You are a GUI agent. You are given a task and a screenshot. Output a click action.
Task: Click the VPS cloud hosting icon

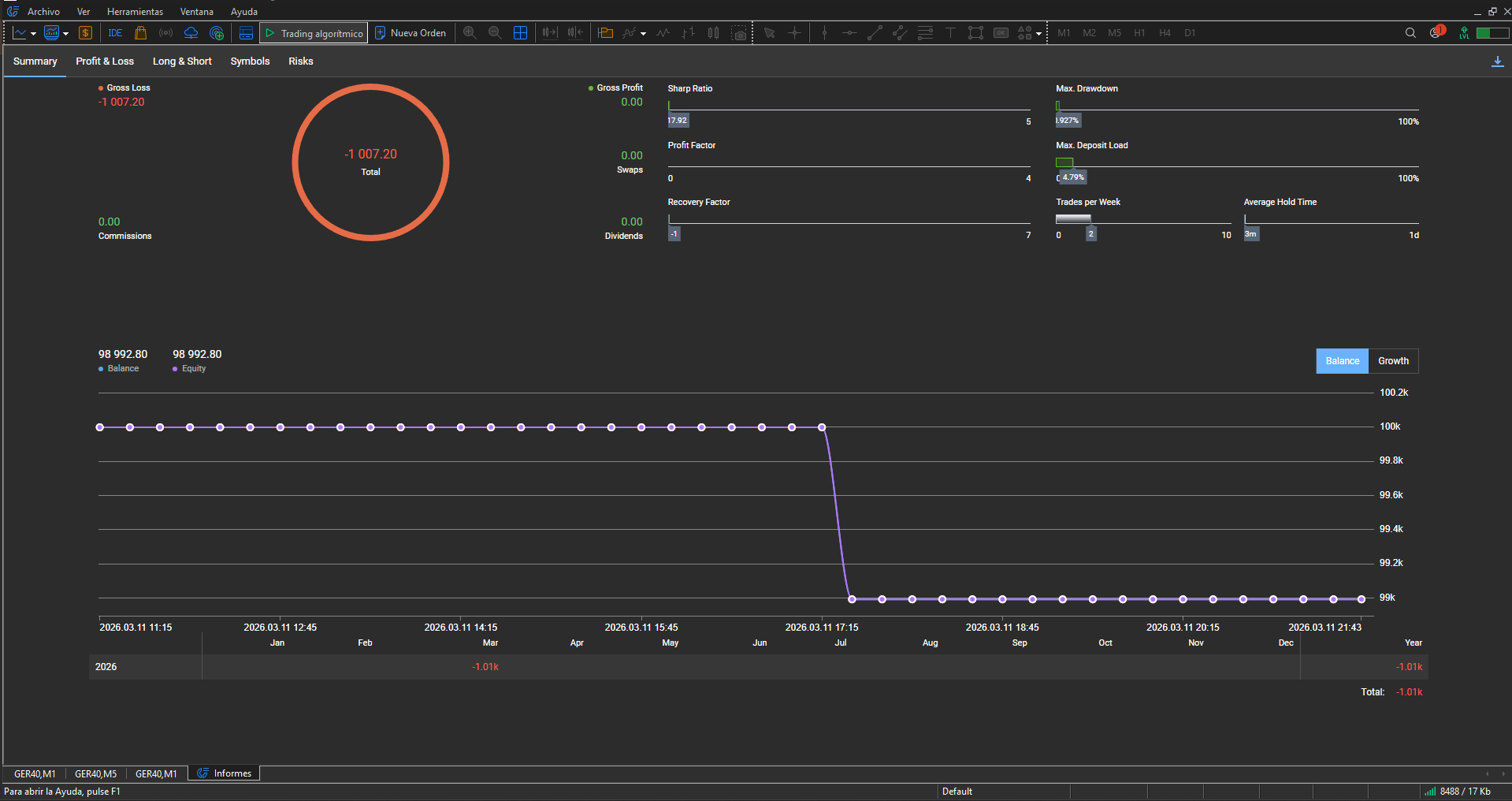(x=191, y=33)
